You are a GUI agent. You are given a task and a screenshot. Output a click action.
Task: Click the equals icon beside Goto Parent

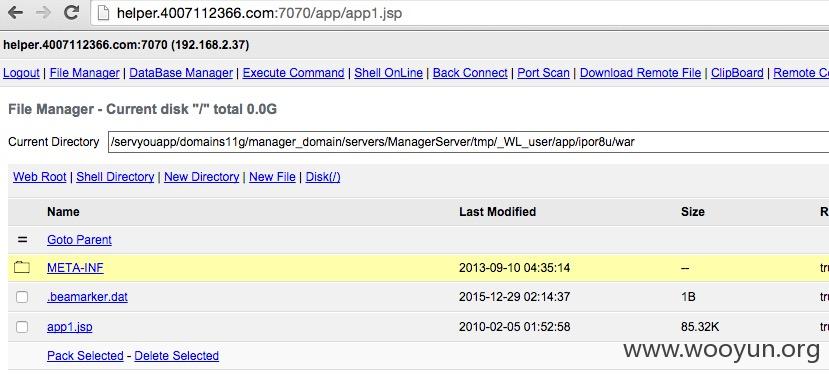click(x=22, y=239)
